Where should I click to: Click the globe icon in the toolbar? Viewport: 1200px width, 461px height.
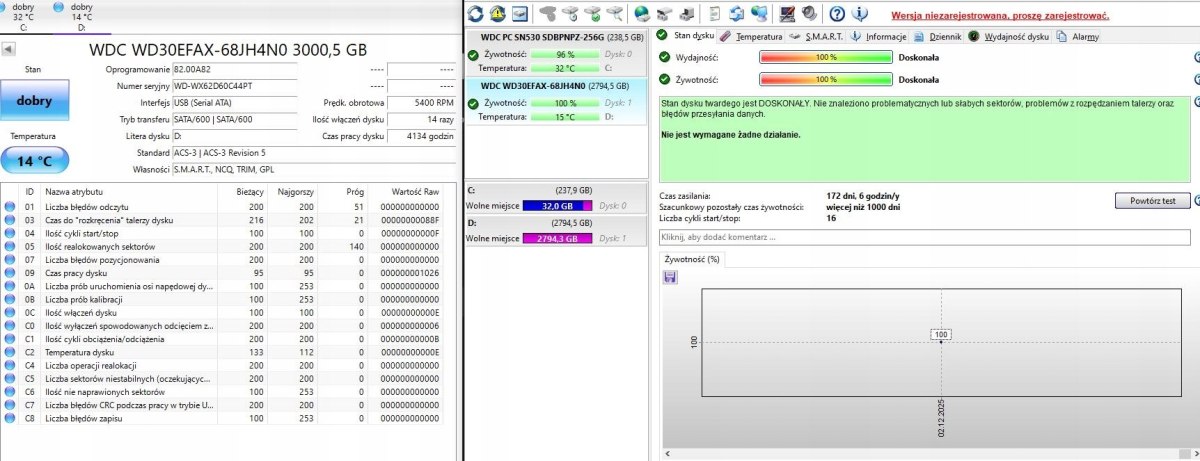[641, 14]
